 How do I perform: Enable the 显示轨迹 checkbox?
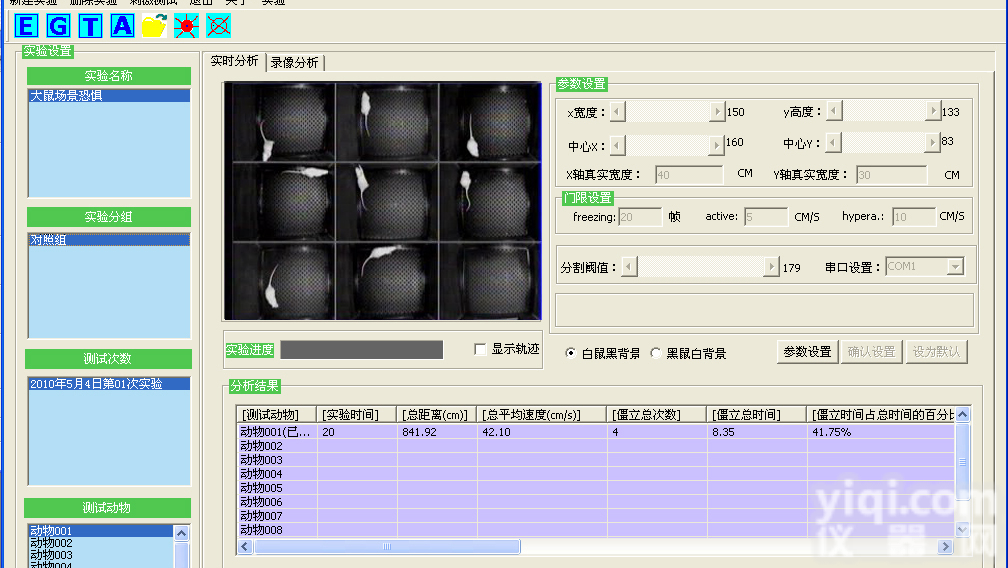pos(481,350)
